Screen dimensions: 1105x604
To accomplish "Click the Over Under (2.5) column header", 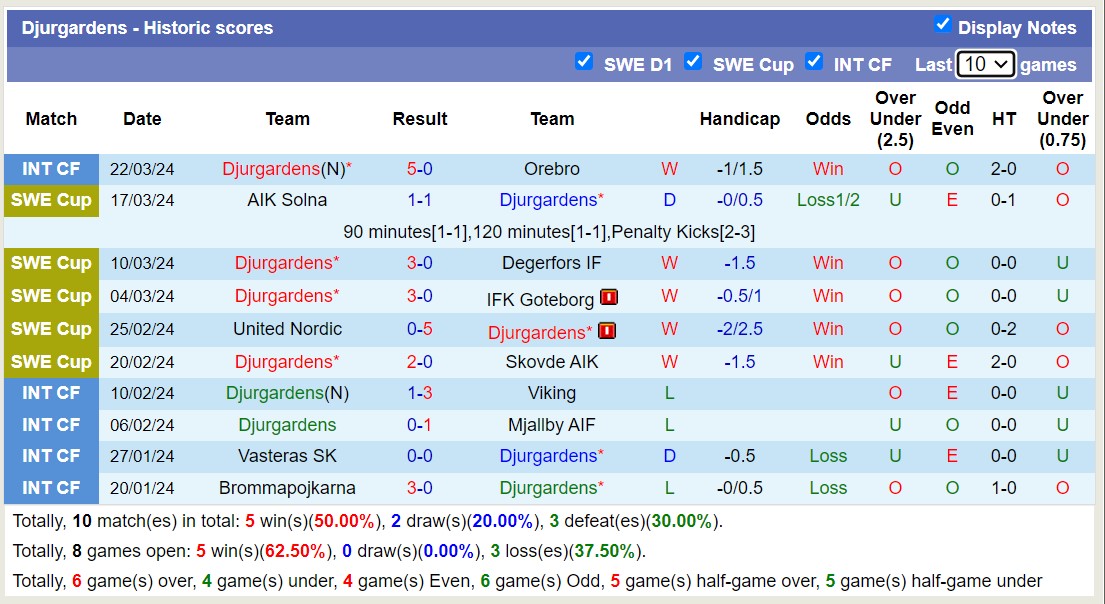I will (895, 119).
